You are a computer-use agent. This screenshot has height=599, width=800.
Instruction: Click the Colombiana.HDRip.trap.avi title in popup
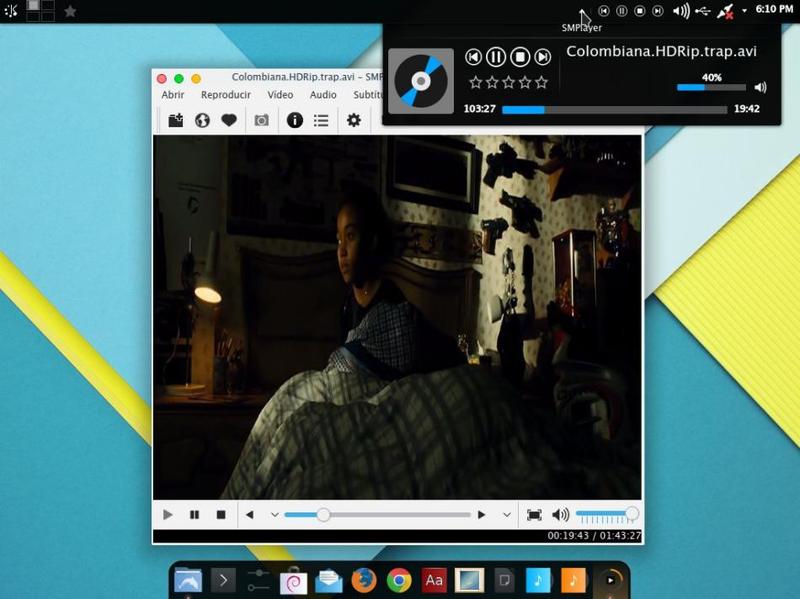661,52
